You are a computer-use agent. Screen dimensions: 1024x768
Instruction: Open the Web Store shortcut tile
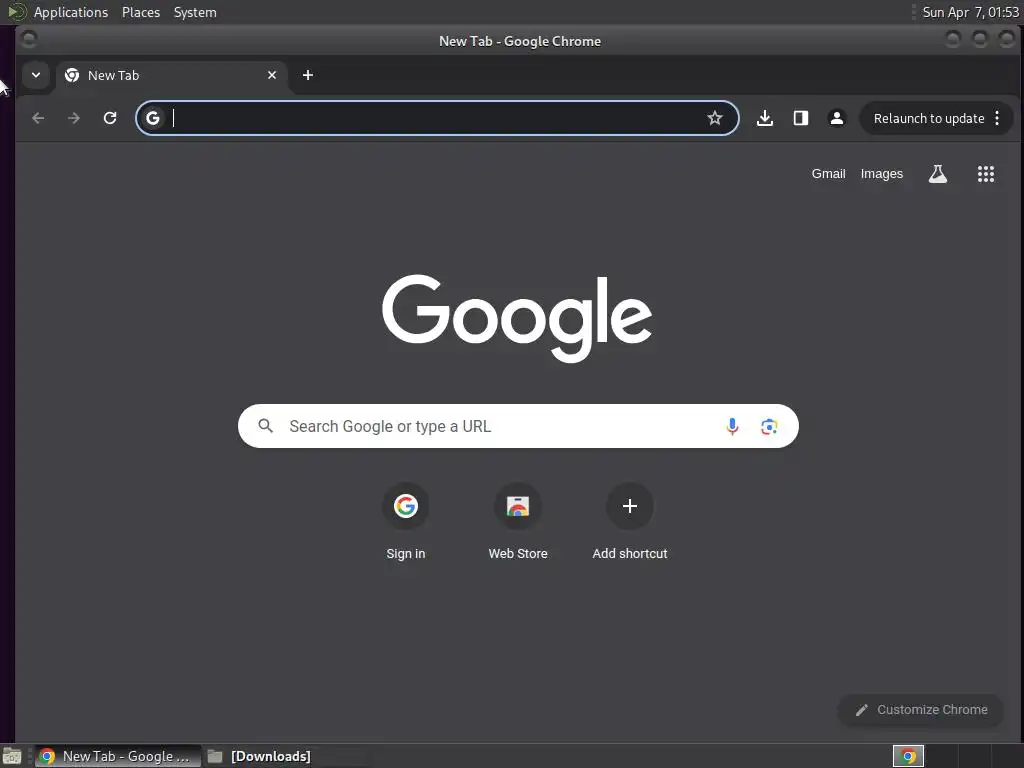coord(518,522)
